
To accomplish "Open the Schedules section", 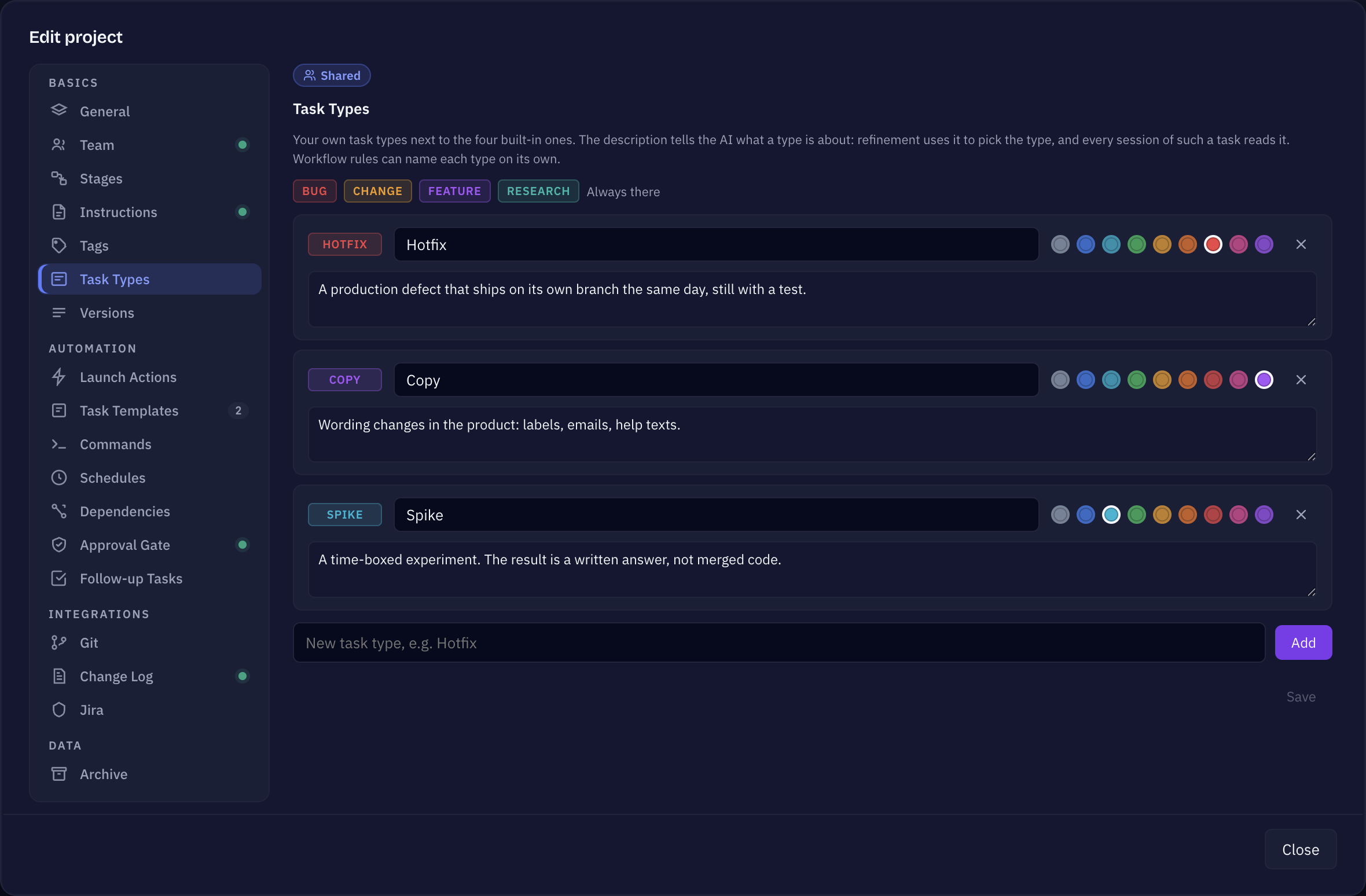I will point(149,478).
